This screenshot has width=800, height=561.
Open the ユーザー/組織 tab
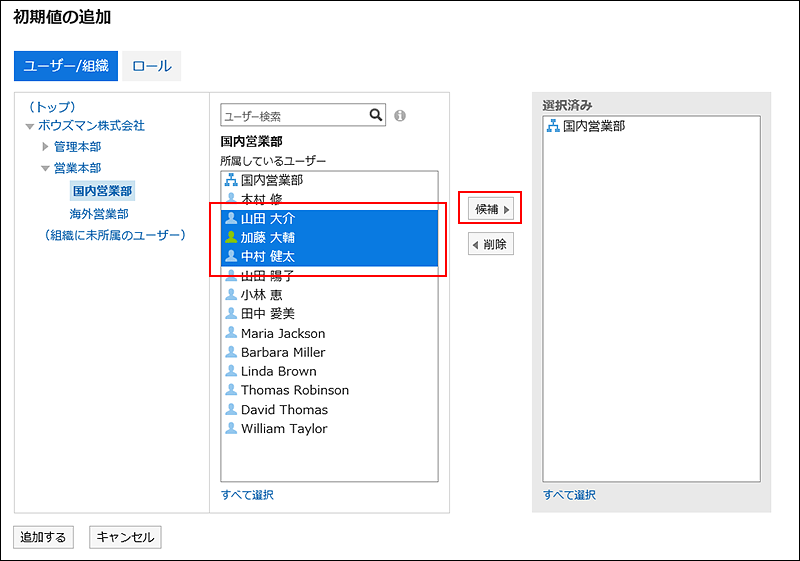click(66, 66)
